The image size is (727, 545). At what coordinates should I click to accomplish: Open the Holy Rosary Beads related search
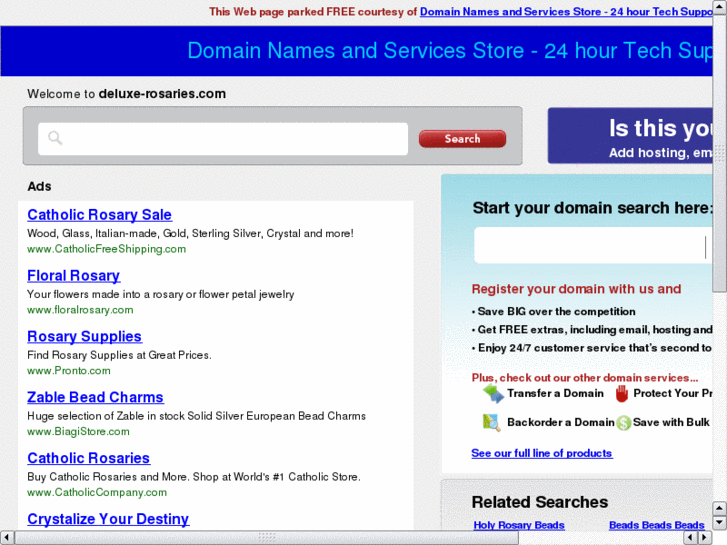(519, 525)
